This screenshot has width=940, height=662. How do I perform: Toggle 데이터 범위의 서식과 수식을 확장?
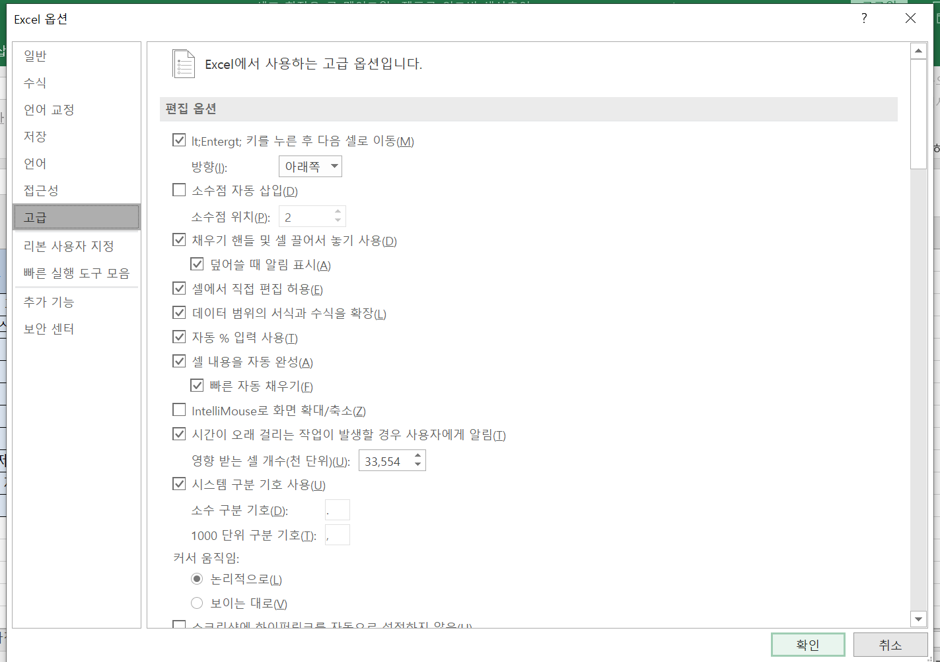[179, 312]
